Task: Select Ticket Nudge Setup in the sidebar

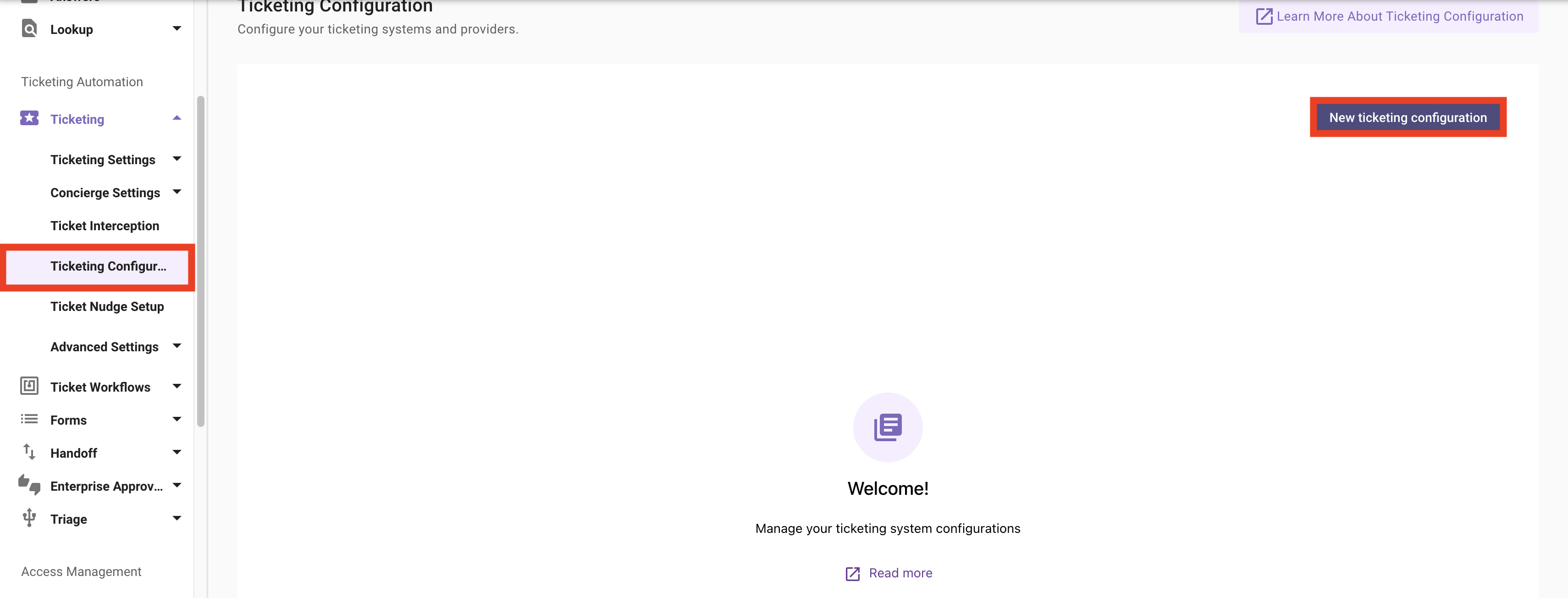Action: coord(107,306)
